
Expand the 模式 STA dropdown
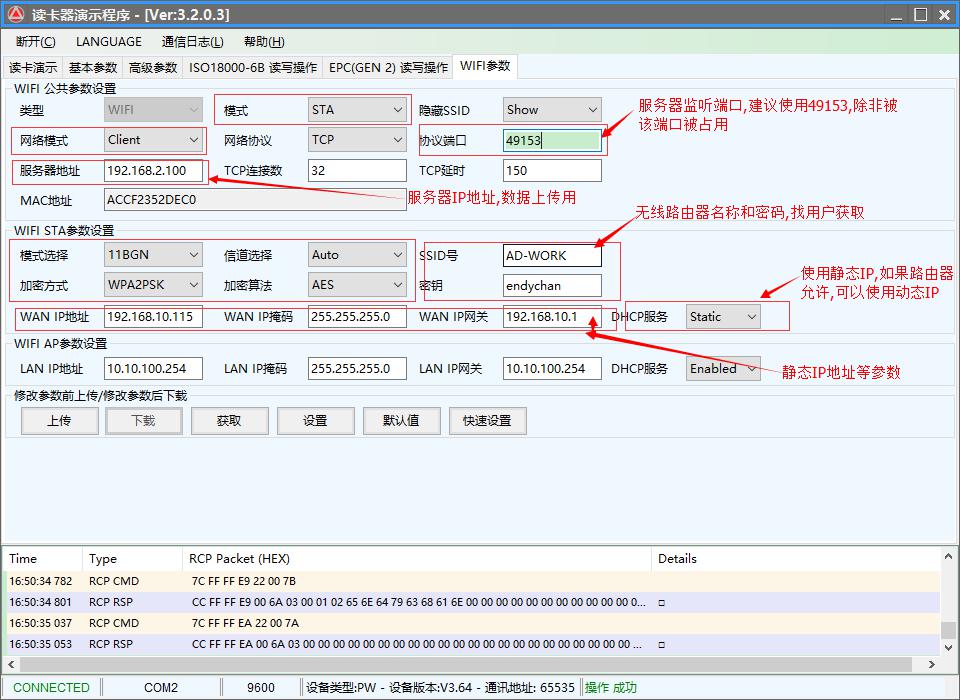(357, 110)
